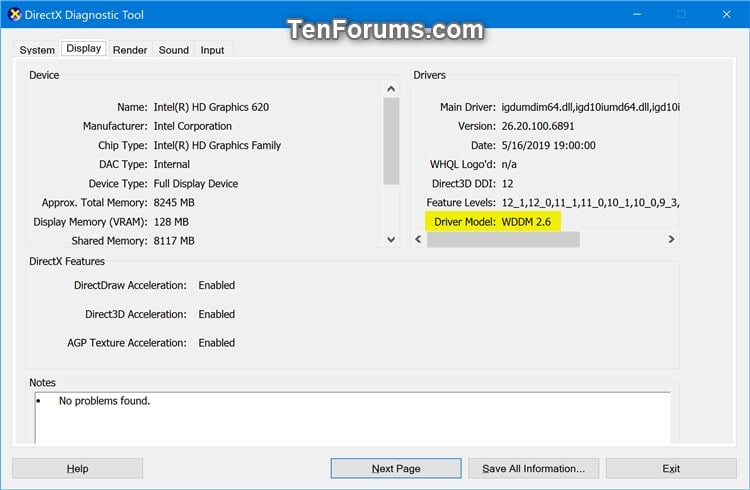Screen dimensions: 750x490
Task: Click the Full Display Device value
Action: 196,184
